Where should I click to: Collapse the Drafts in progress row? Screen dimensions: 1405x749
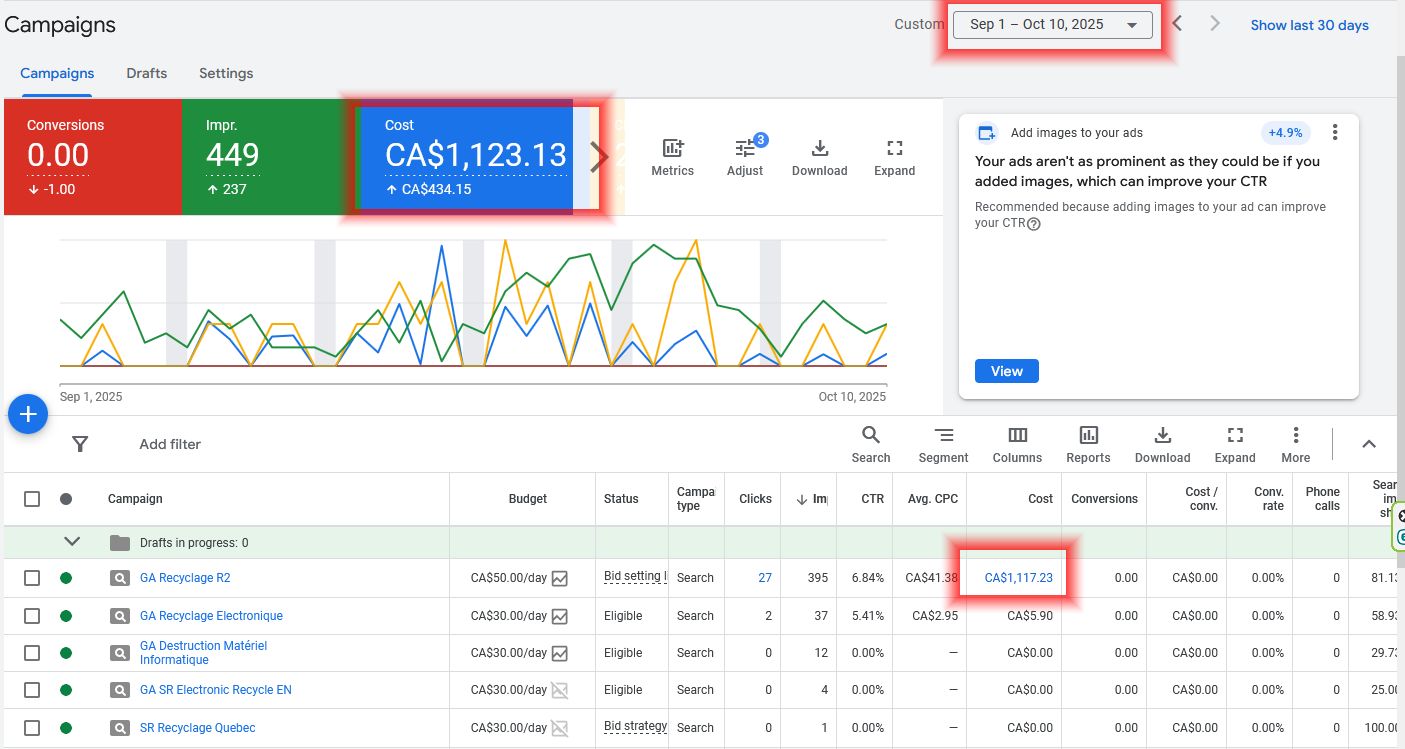coord(72,542)
